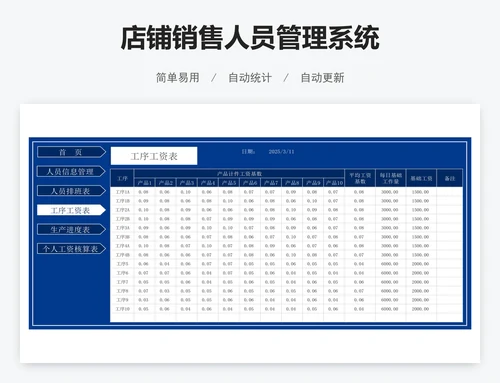Click empty 备注 cell in 工序1A row
500x383 pixels.
click(450, 192)
